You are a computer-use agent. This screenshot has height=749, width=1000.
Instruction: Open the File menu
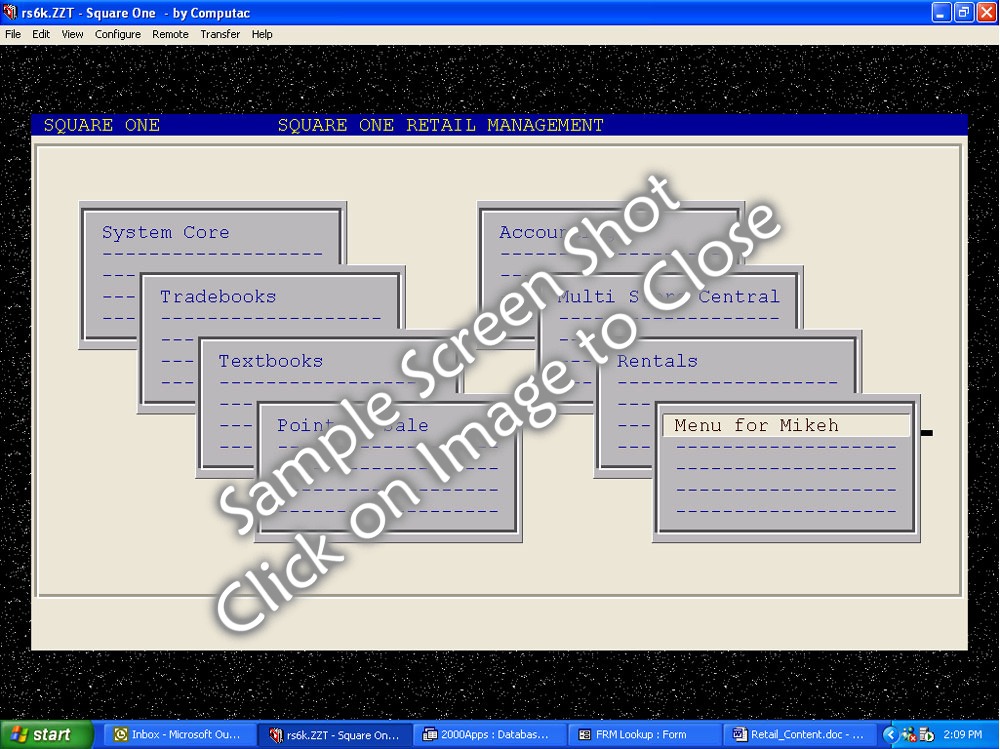point(13,34)
